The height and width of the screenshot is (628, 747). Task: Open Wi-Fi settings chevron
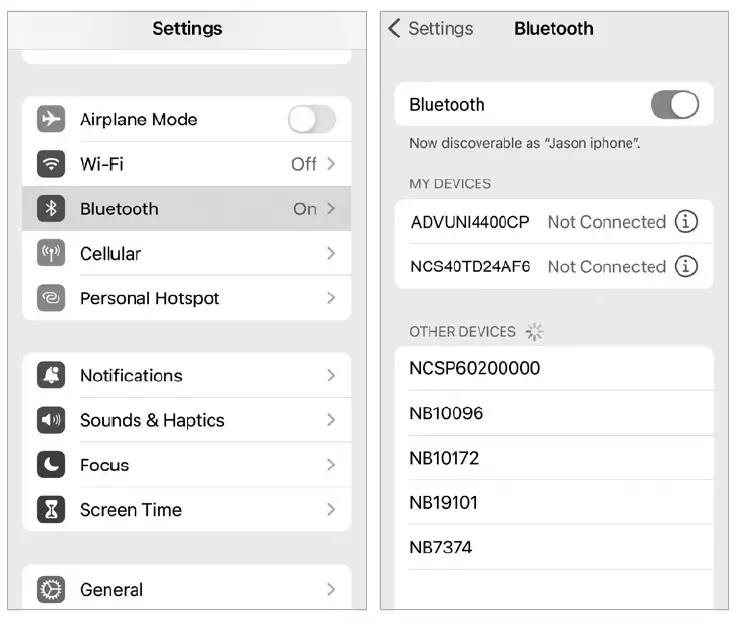click(330, 164)
